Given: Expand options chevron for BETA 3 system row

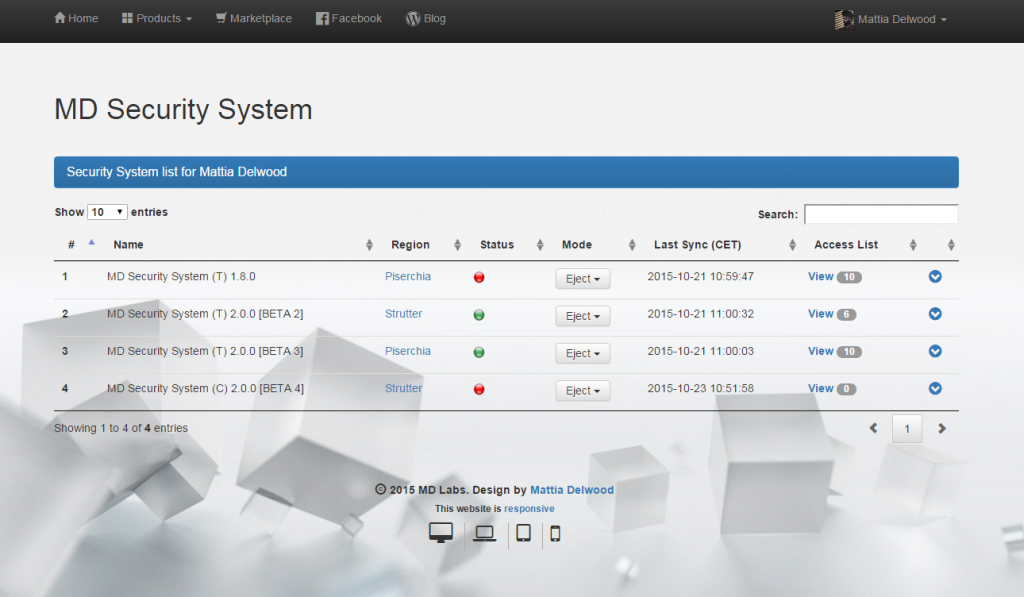Looking at the screenshot, I should coord(935,351).
